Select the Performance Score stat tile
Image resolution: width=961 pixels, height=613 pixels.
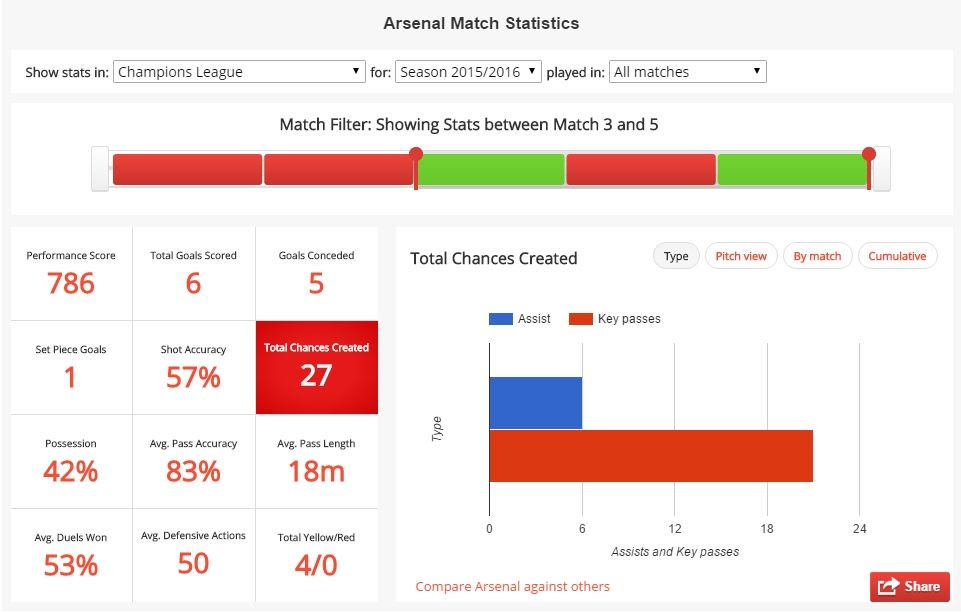pyautogui.click(x=71, y=273)
